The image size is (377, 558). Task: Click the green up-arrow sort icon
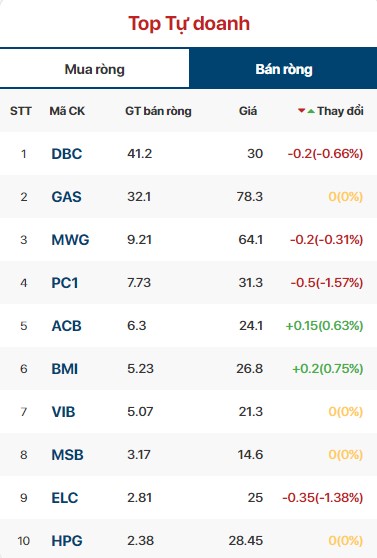click(x=311, y=111)
